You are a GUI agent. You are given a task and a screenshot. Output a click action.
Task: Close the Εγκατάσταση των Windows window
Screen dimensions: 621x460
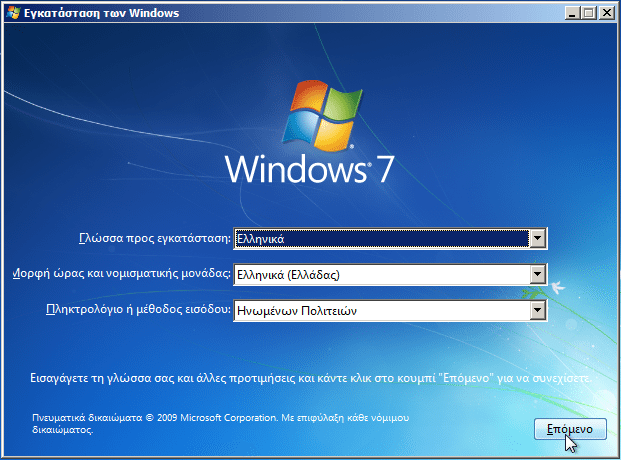point(606,13)
